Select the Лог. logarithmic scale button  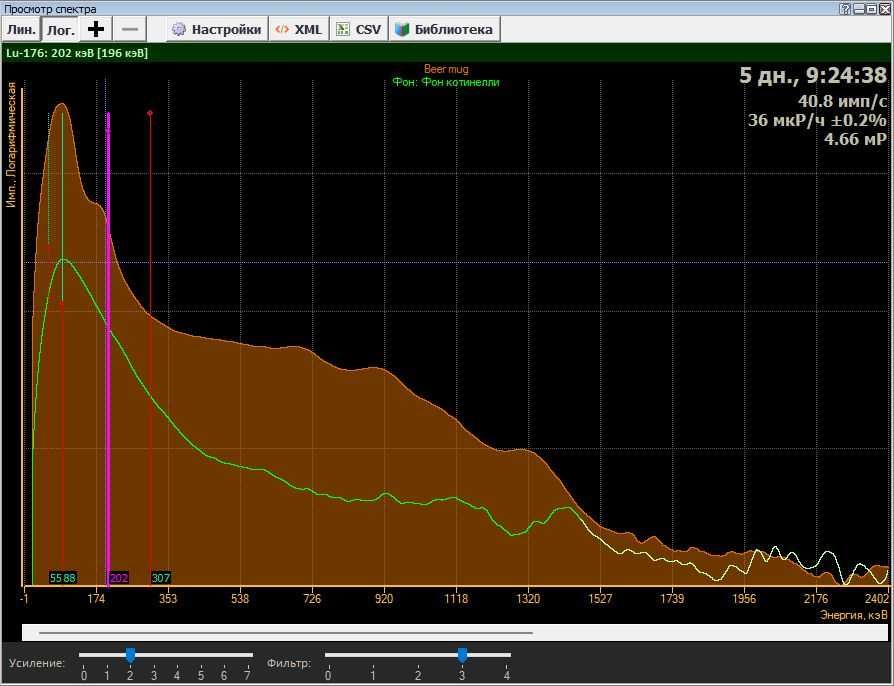coord(60,30)
